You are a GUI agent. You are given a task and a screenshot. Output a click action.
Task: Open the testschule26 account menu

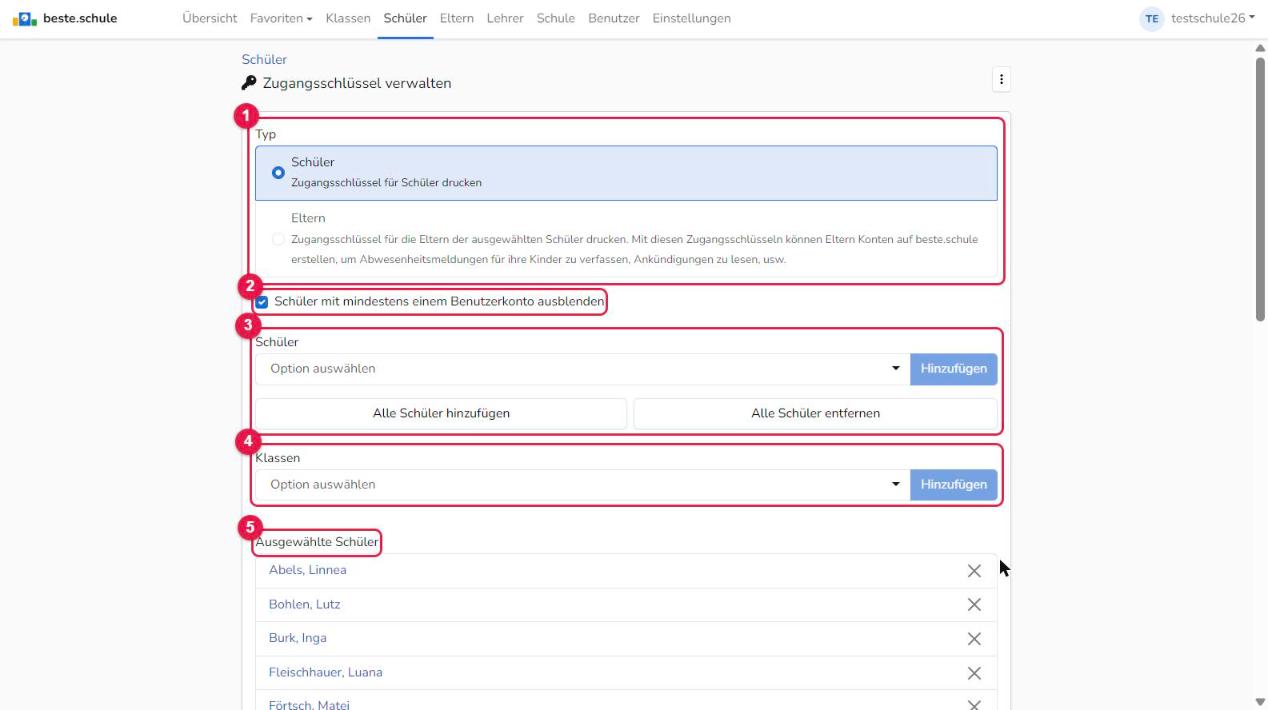1213,18
